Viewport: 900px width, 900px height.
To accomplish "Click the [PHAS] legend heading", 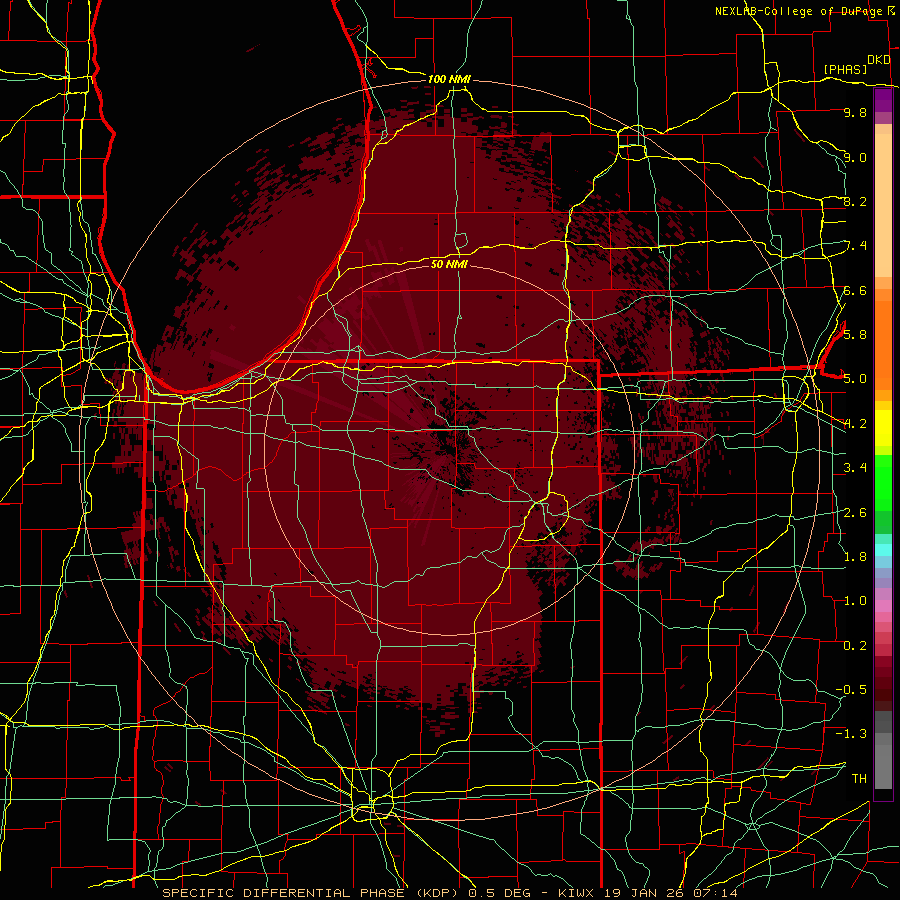I will coord(845,69).
